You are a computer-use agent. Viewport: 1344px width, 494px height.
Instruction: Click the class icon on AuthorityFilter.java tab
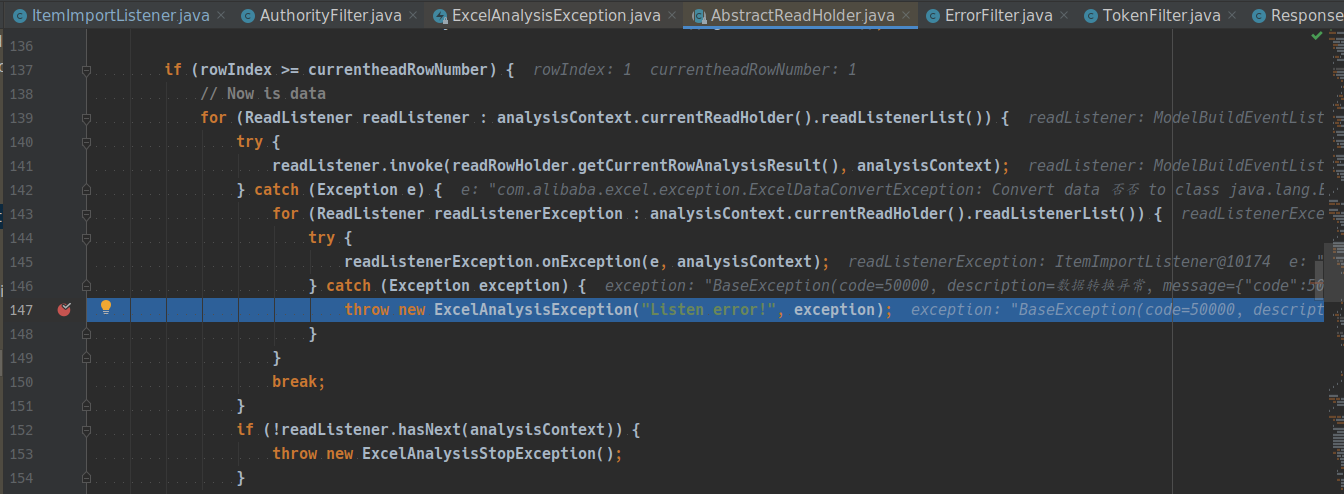pyautogui.click(x=247, y=16)
